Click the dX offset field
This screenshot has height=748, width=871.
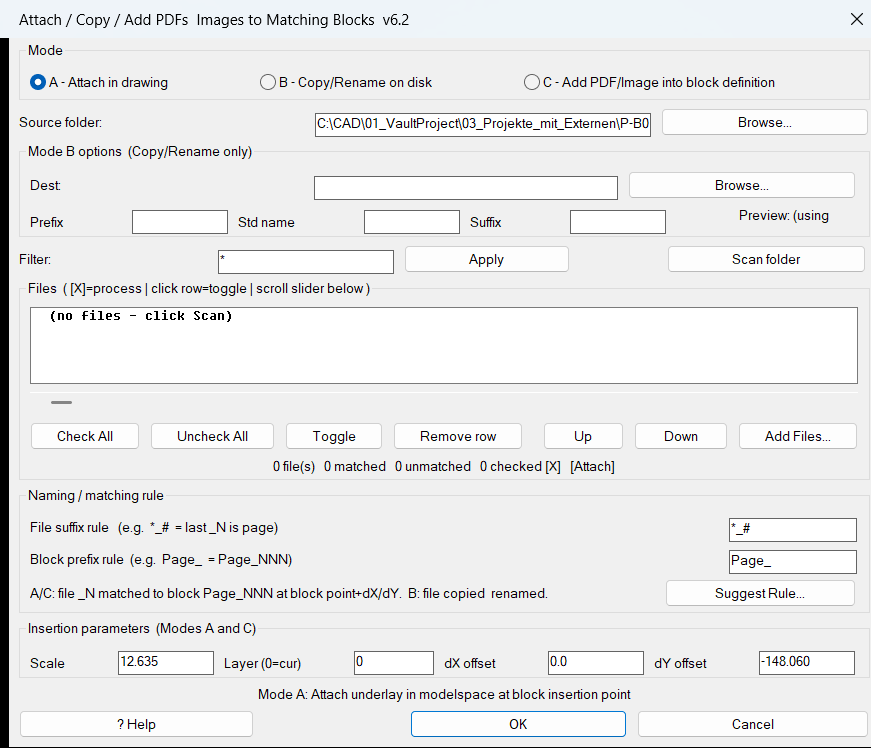pos(595,662)
